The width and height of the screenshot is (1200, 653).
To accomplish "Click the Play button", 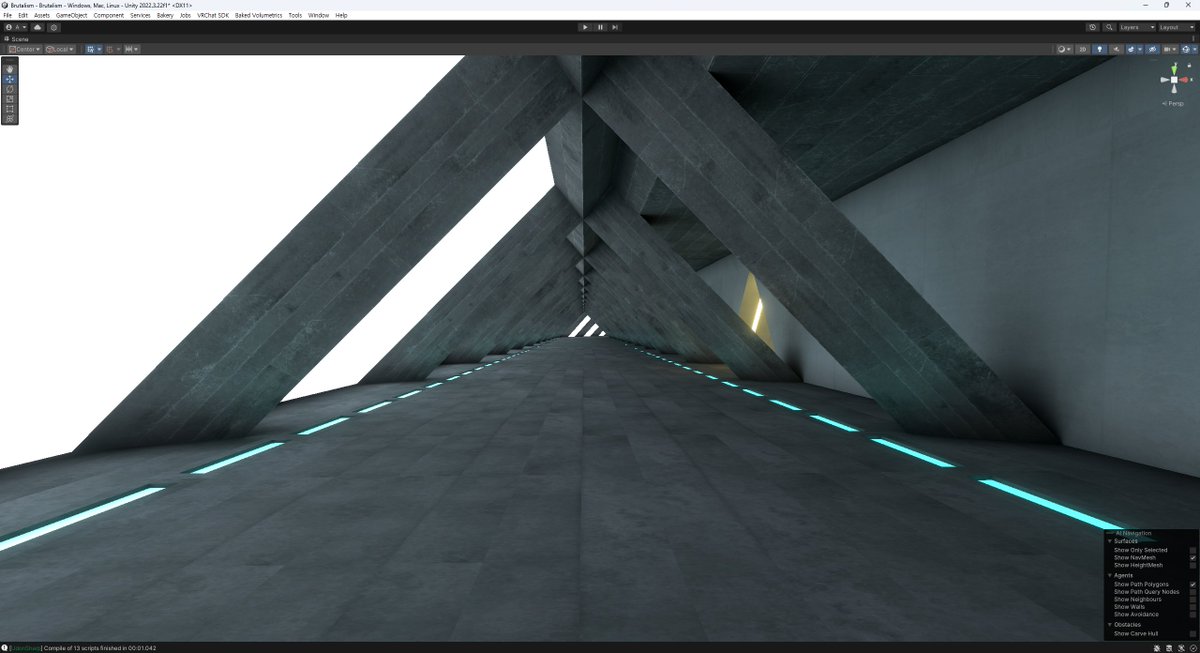I will click(x=585, y=27).
